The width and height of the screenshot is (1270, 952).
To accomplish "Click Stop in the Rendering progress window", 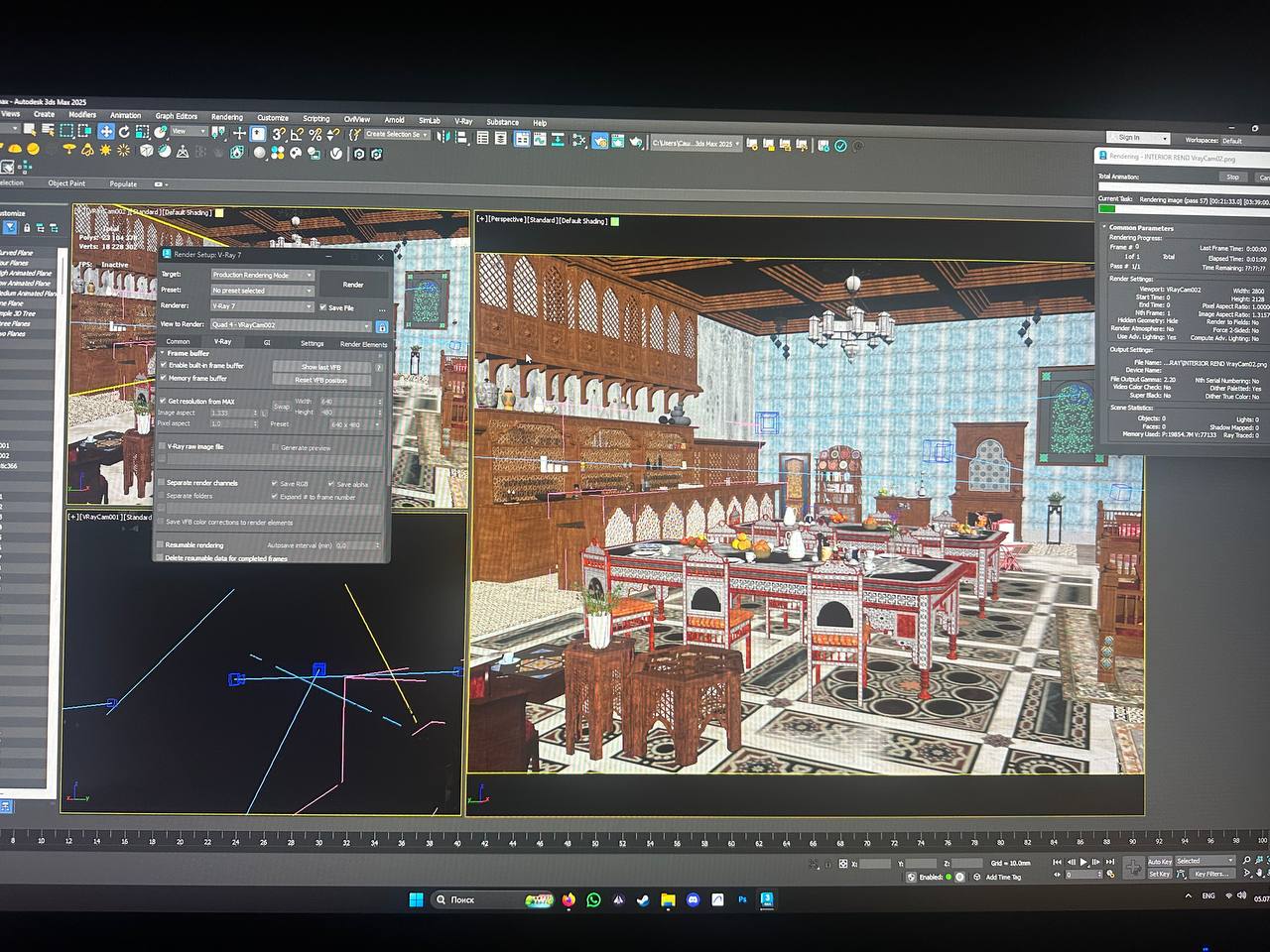I will coord(1232,178).
